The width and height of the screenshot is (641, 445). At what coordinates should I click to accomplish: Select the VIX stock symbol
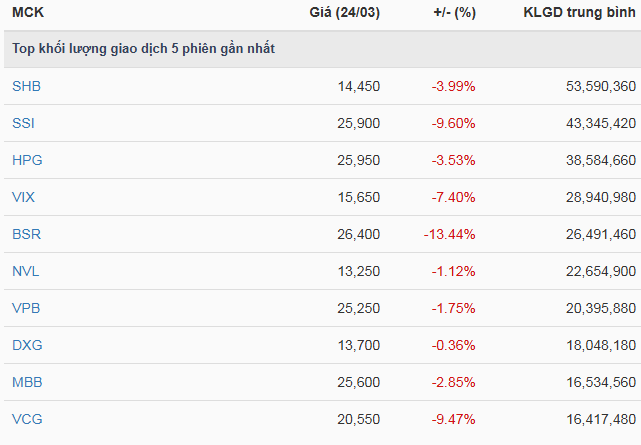pos(24,197)
